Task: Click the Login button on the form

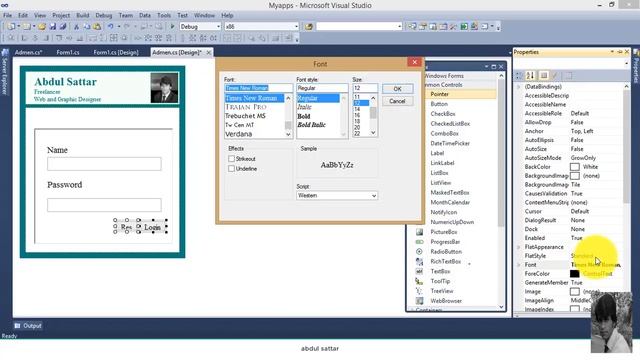Action: point(152,227)
